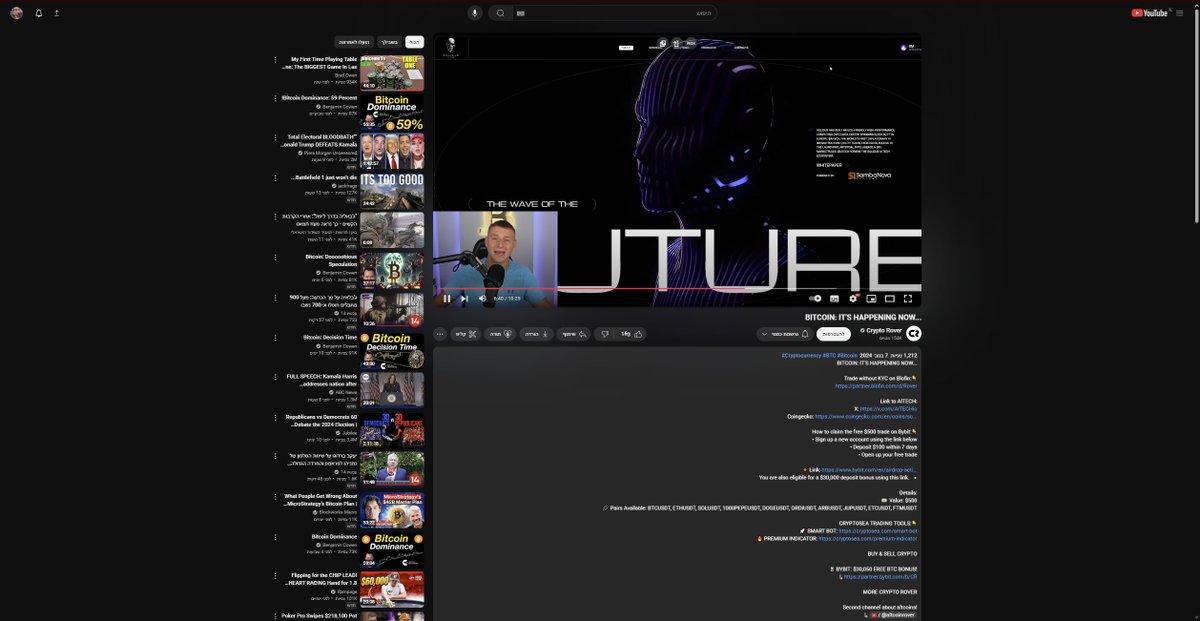1200x621 pixels.
Task: Click the #Cryptocurrency hashtag in description
Action: tap(802, 355)
